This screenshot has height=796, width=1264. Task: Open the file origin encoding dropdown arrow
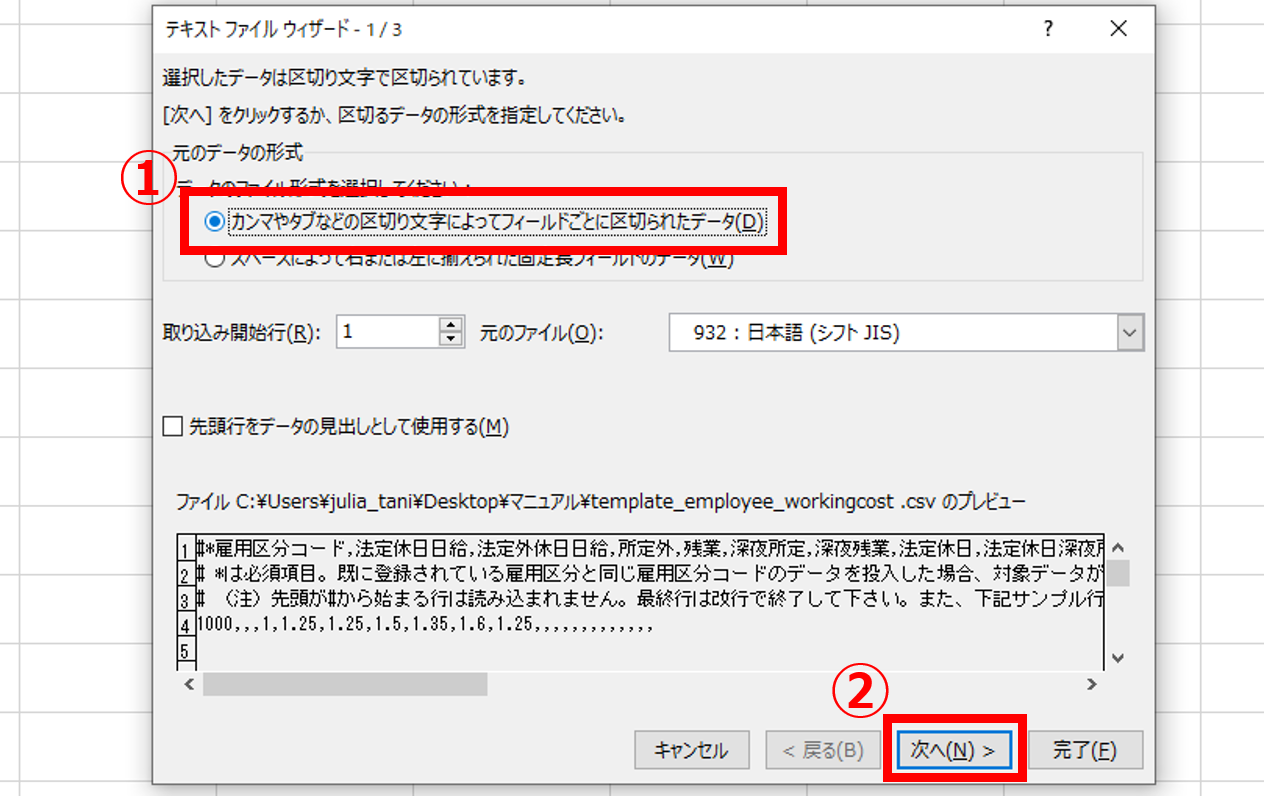tap(1130, 333)
